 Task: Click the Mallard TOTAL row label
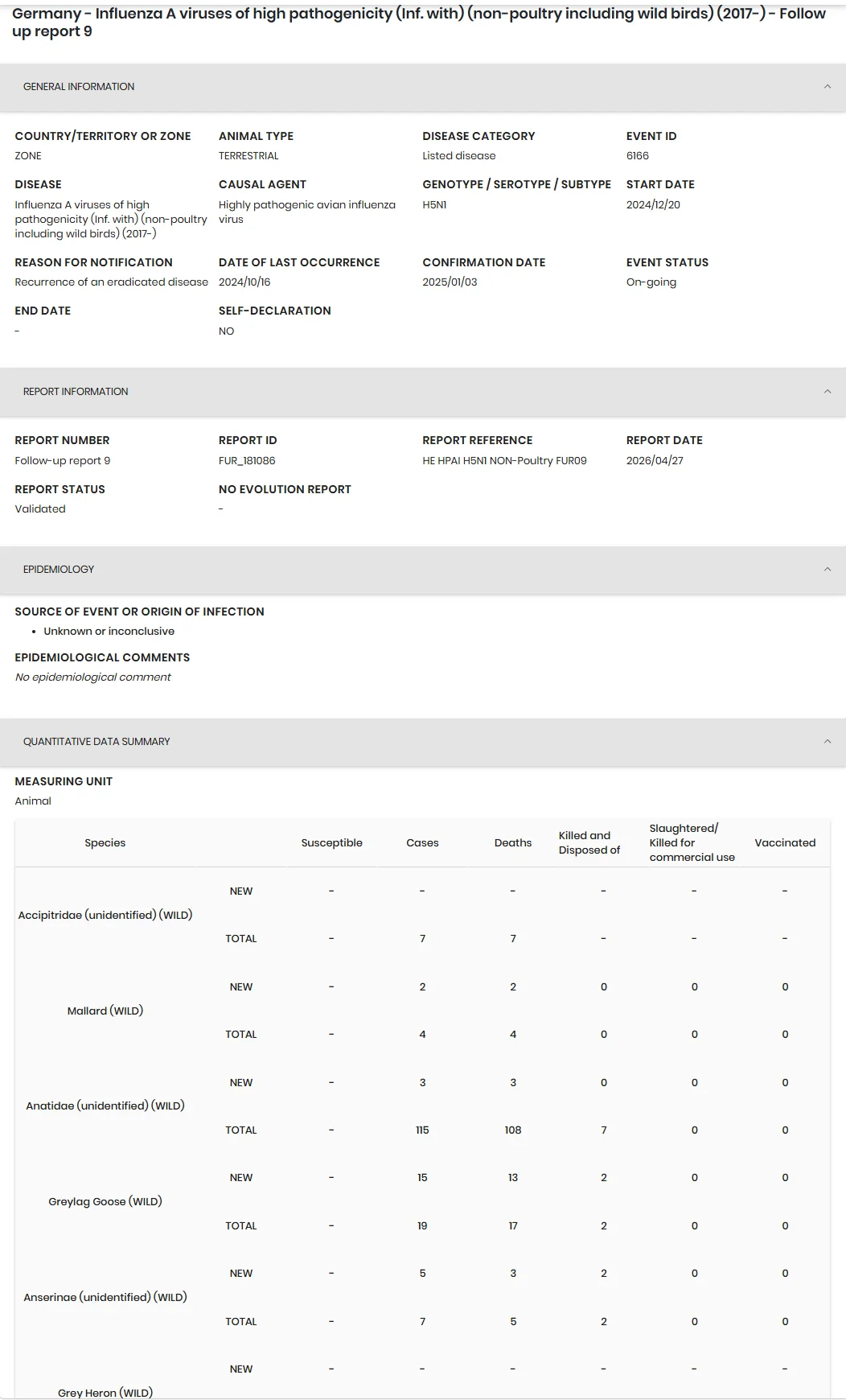(x=241, y=1035)
